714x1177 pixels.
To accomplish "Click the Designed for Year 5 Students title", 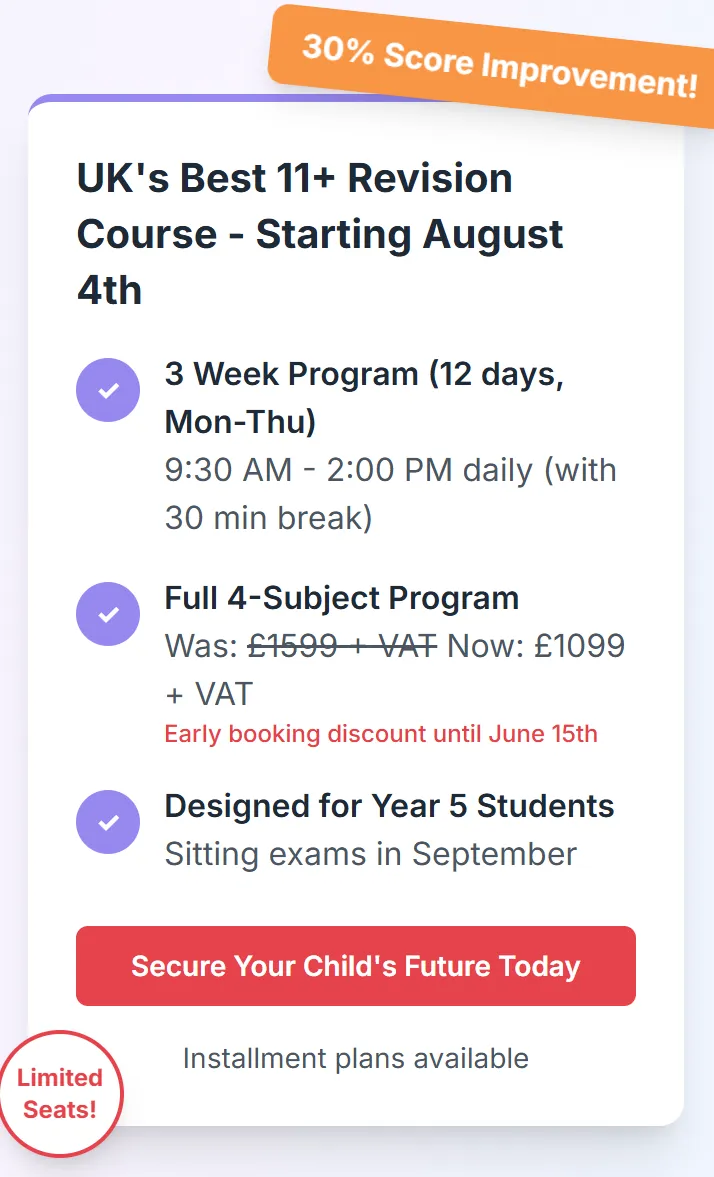I will 389,806.
